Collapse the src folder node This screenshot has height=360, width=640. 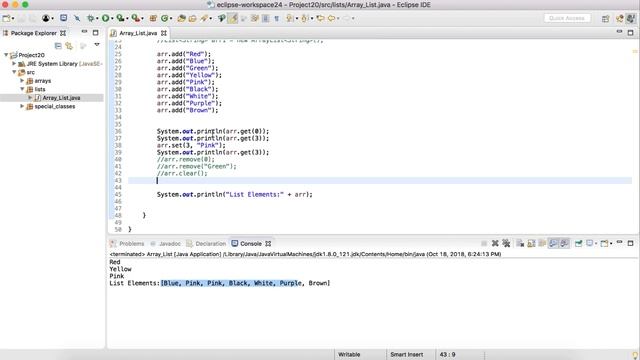(14, 72)
